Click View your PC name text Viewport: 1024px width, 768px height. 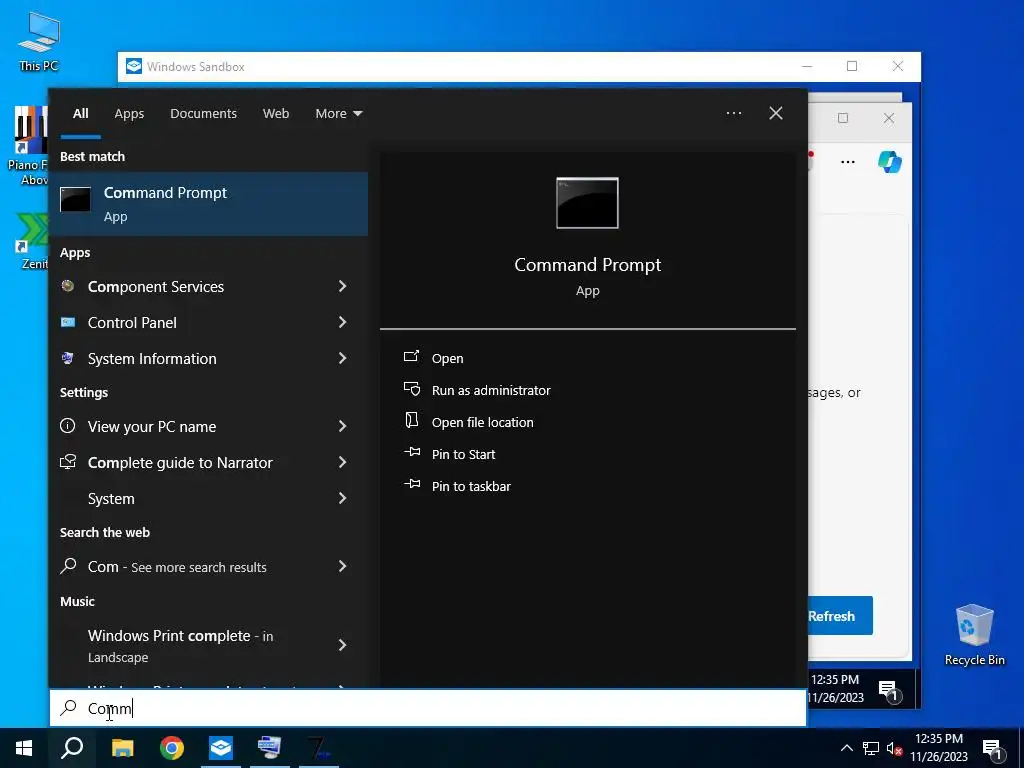152,426
